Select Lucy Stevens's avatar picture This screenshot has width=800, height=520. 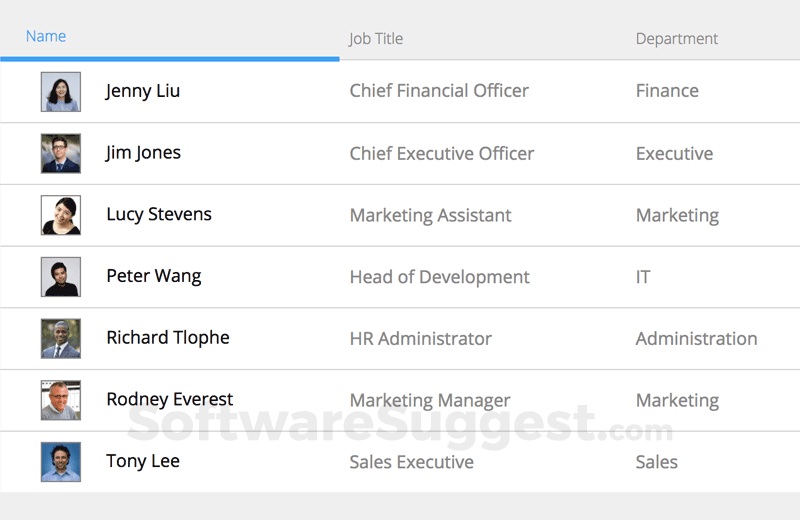(61, 215)
